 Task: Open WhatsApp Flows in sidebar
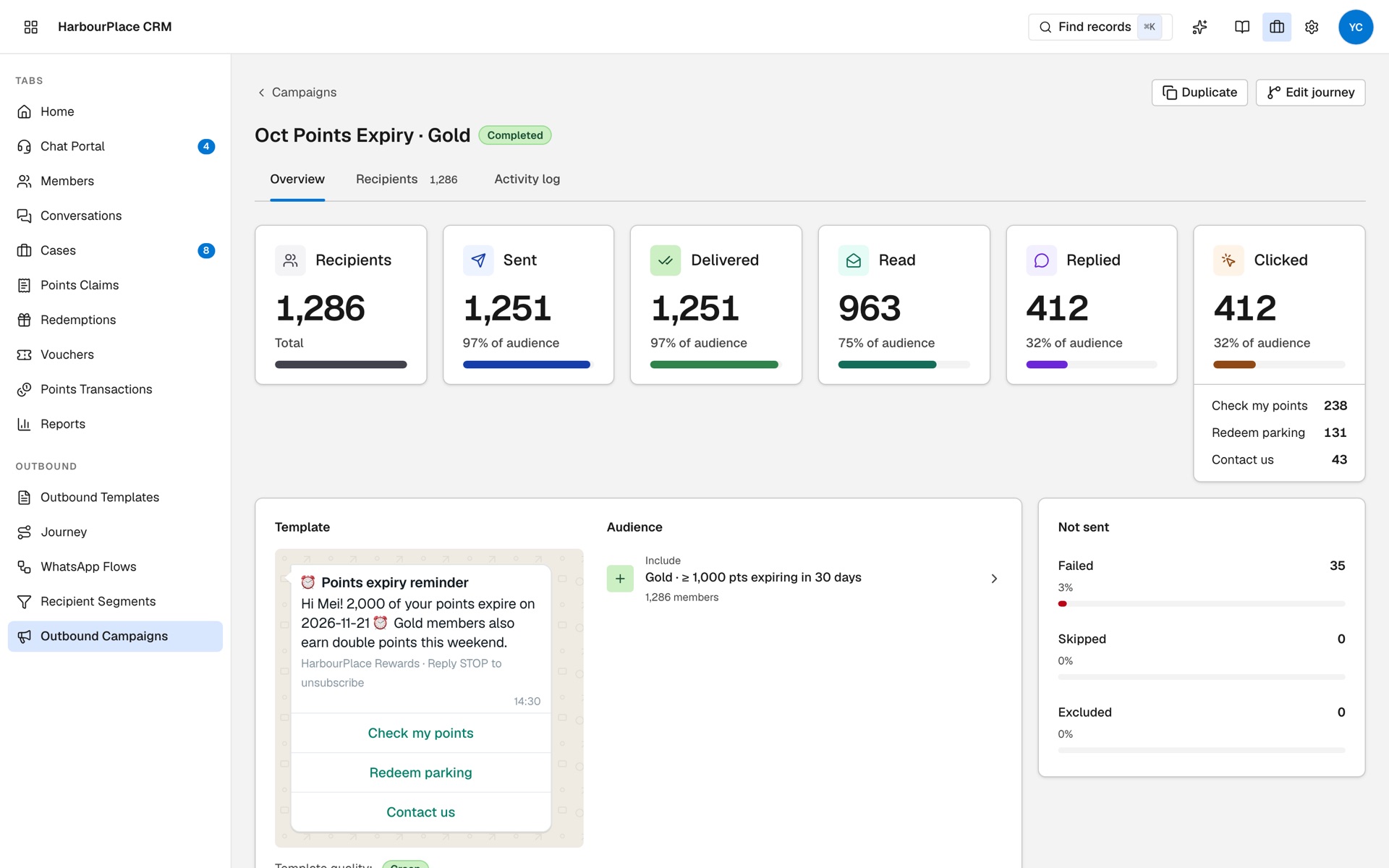tap(115, 567)
